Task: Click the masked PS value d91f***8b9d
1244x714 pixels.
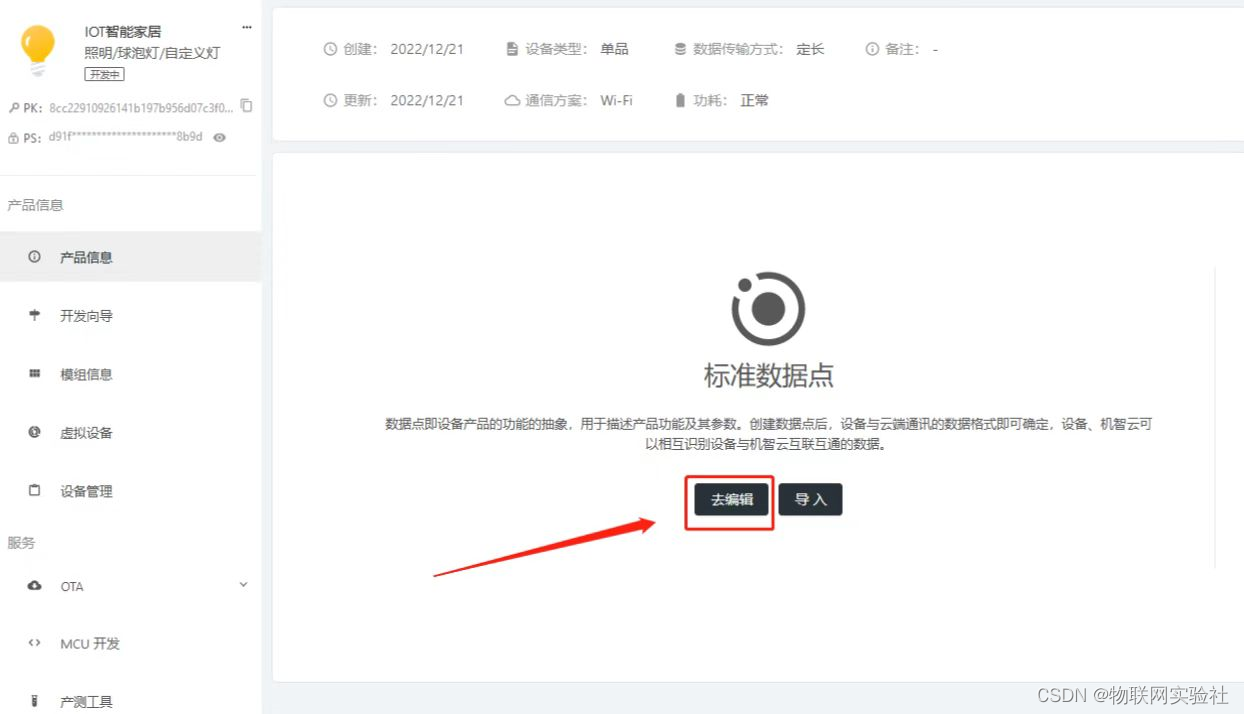Action: pyautogui.click(x=125, y=137)
